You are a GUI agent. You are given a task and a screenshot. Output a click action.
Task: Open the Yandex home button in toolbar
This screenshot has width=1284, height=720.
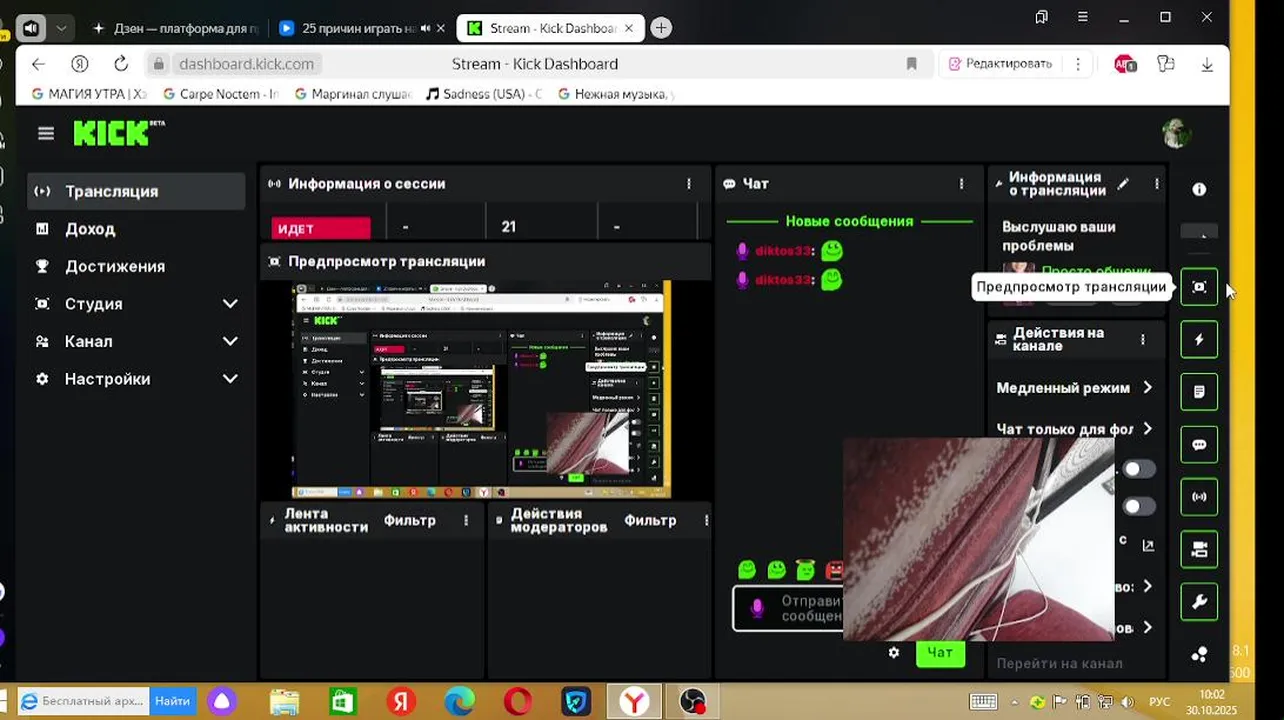(80, 64)
